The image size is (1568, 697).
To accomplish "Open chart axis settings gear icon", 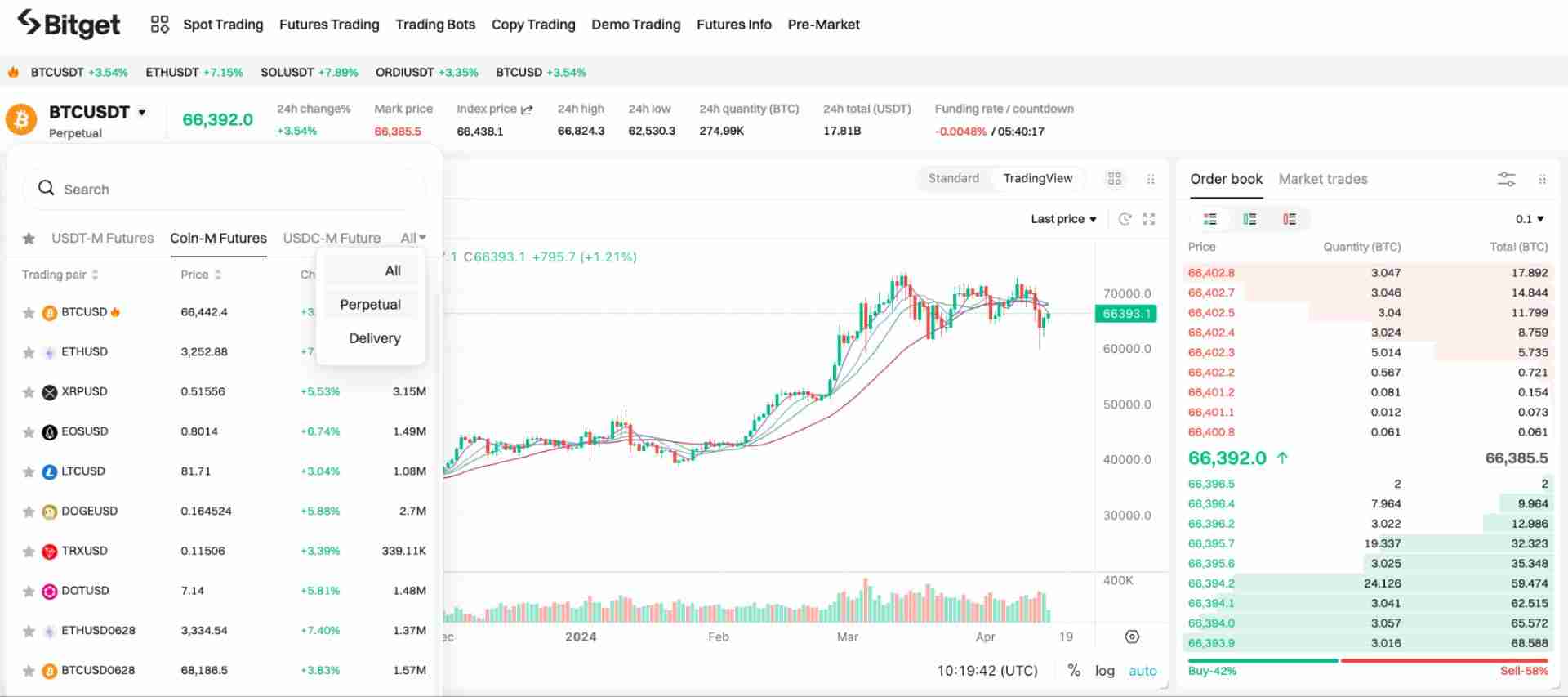I will 1132,637.
